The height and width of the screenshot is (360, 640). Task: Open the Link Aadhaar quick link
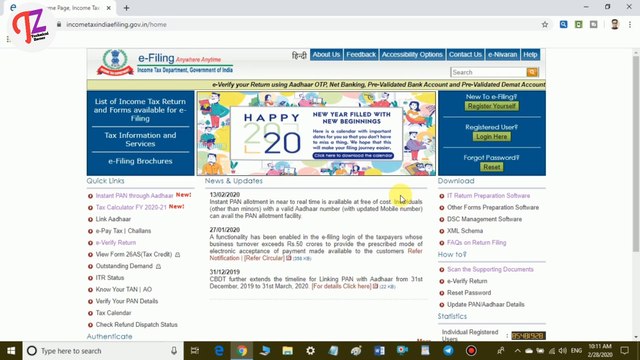tap(113, 219)
